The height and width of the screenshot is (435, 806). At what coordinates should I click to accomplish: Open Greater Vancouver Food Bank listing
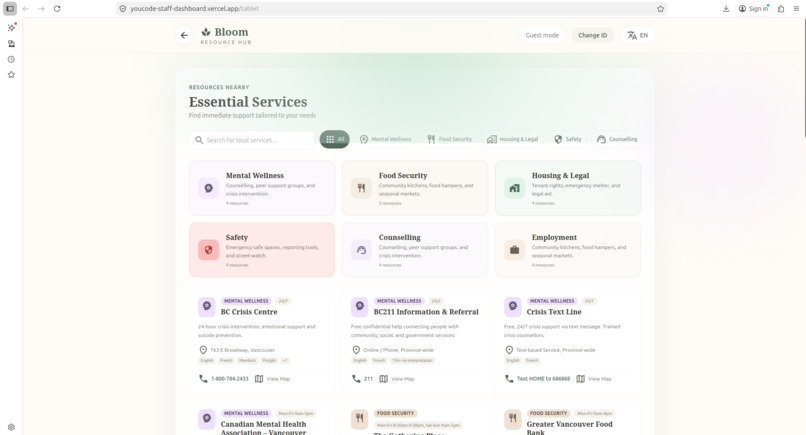coord(570,428)
